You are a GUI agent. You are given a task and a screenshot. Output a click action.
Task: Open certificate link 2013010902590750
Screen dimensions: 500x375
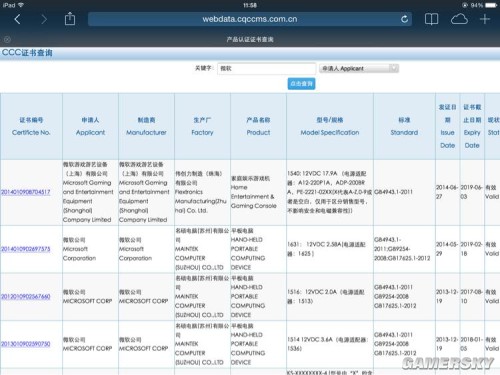(x=26, y=344)
